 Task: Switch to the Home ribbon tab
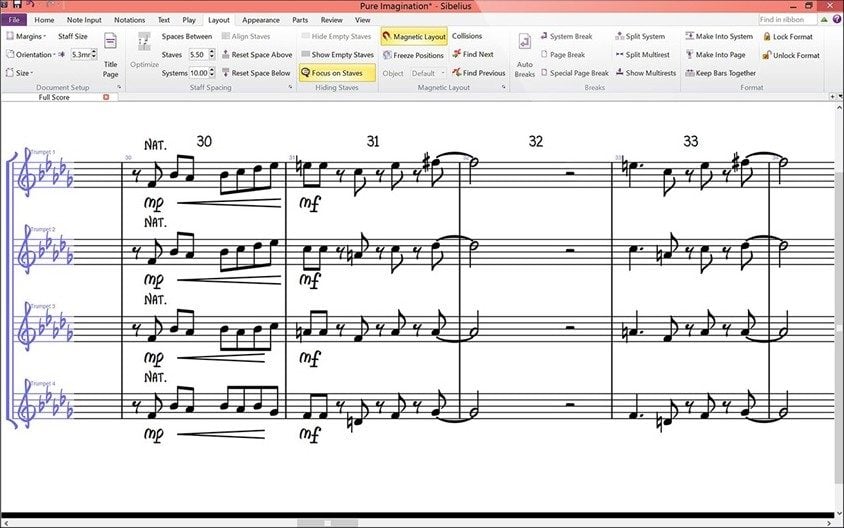coord(44,20)
